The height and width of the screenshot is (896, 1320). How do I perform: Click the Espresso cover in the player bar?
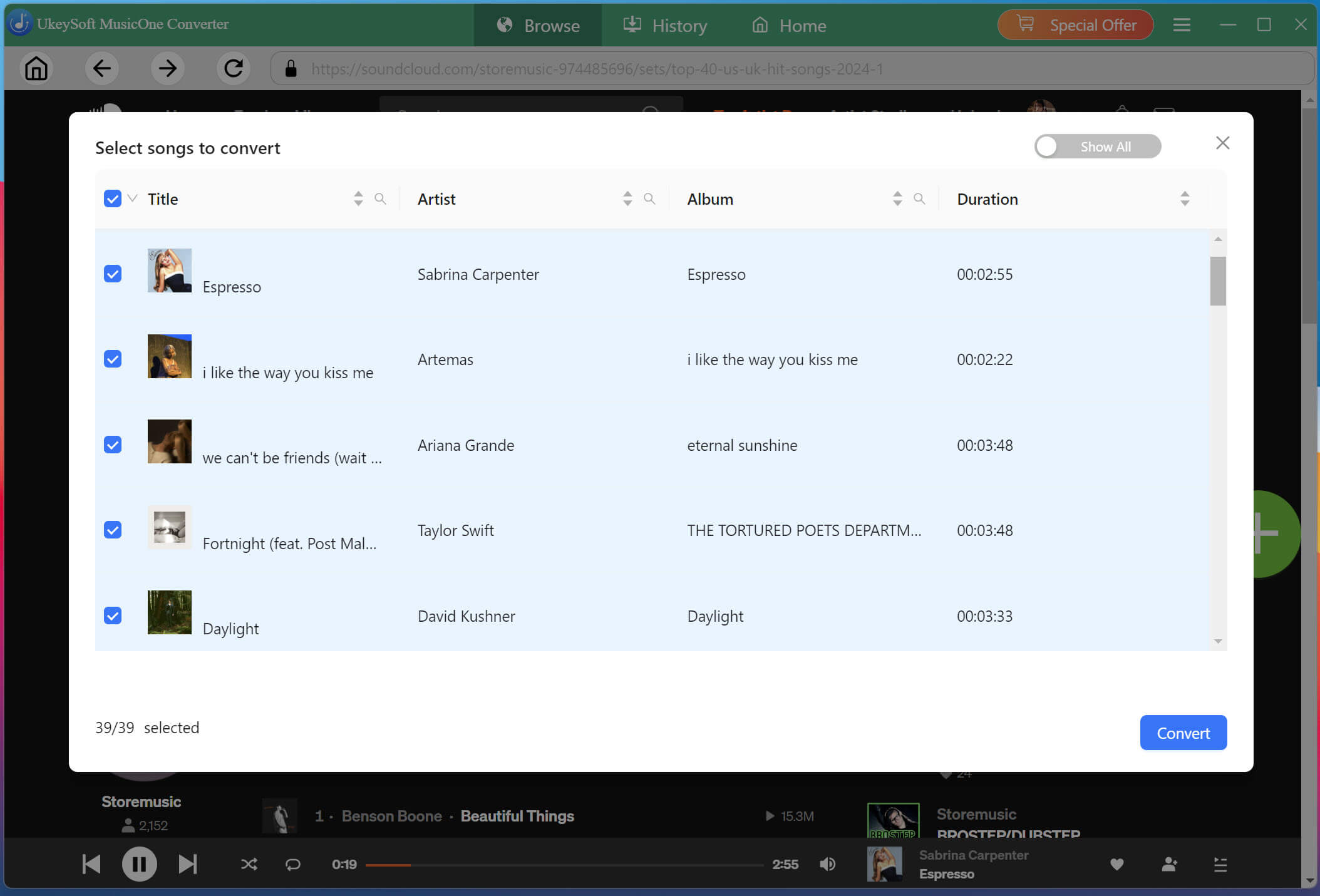coord(884,864)
